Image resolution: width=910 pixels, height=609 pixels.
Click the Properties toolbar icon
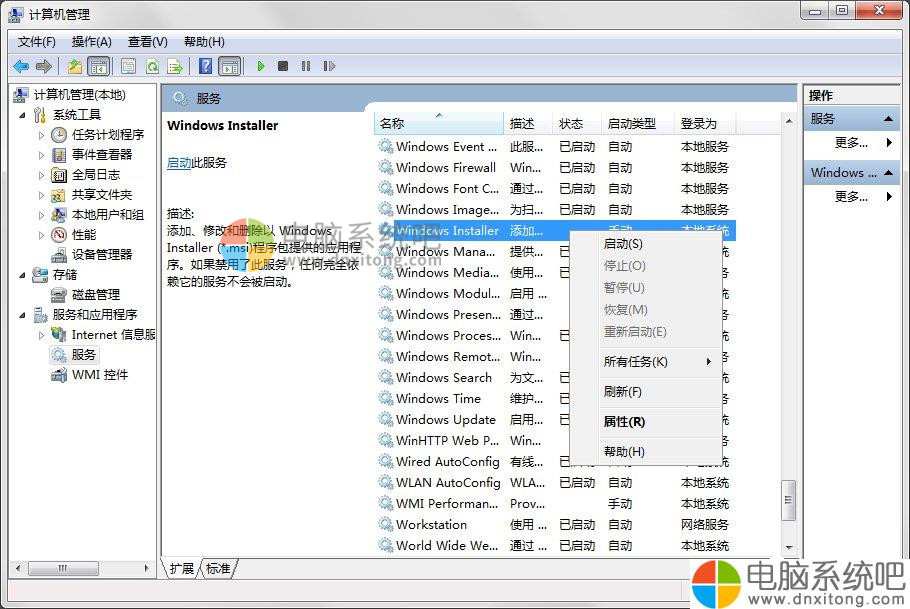coord(128,66)
